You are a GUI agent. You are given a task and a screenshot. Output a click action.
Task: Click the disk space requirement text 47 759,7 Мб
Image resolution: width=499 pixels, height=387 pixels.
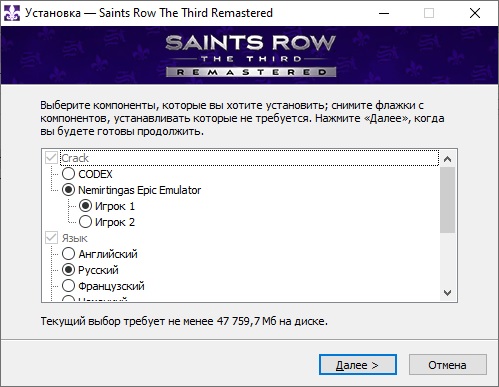246,321
